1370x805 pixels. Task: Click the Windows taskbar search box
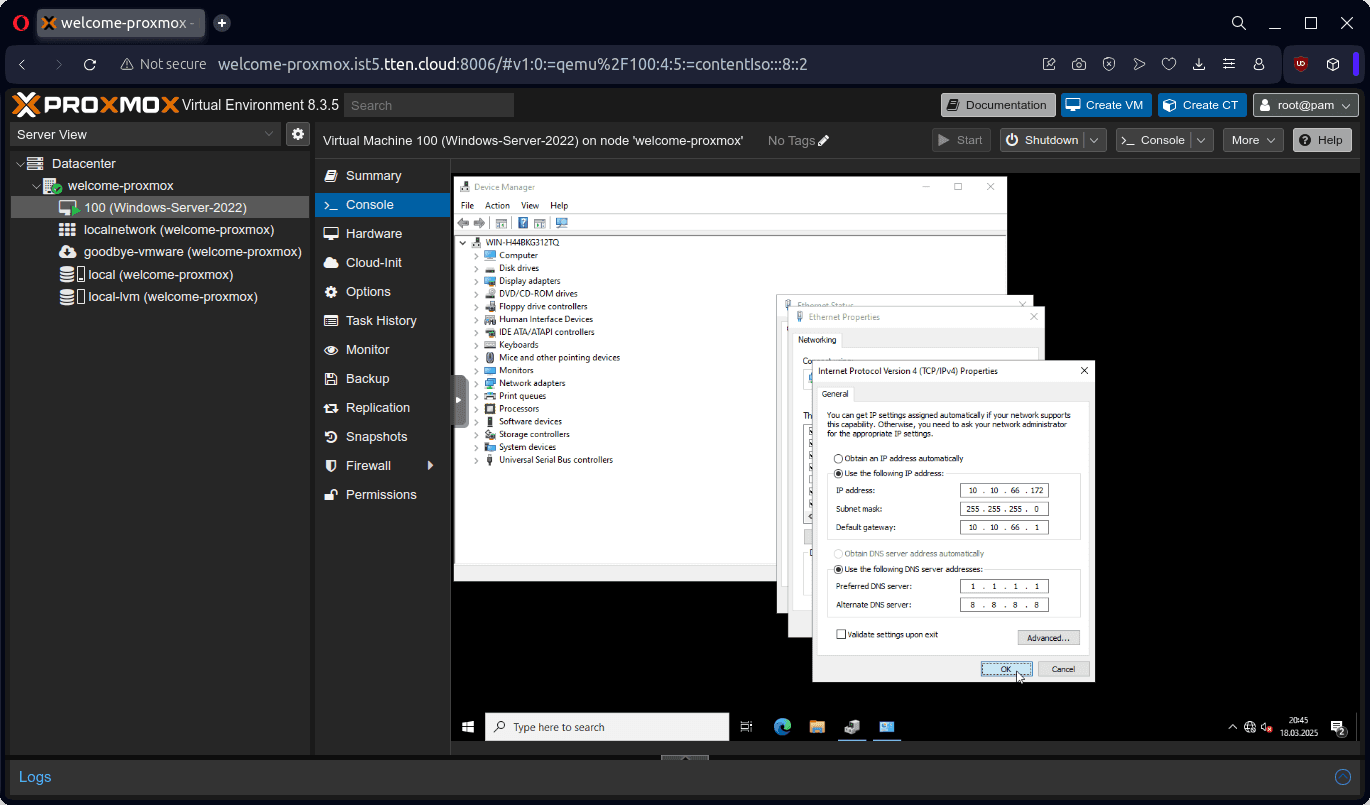point(607,727)
